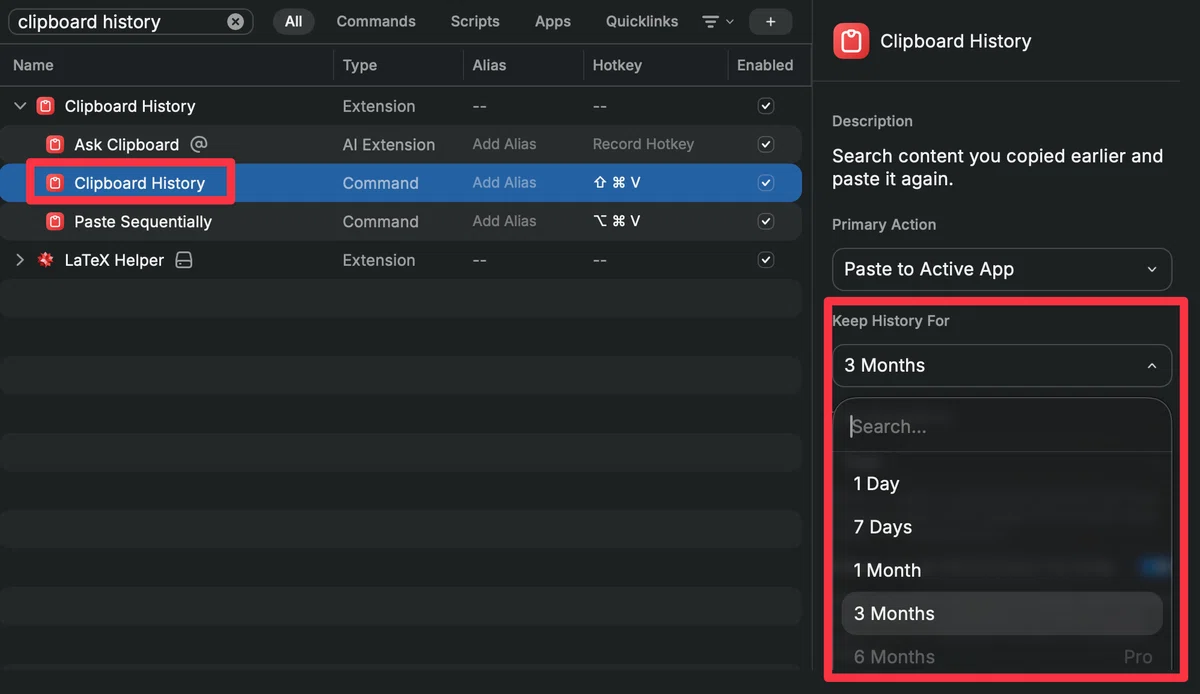Add an alias for Paste Sequentially
The height and width of the screenshot is (694, 1200).
(x=504, y=221)
